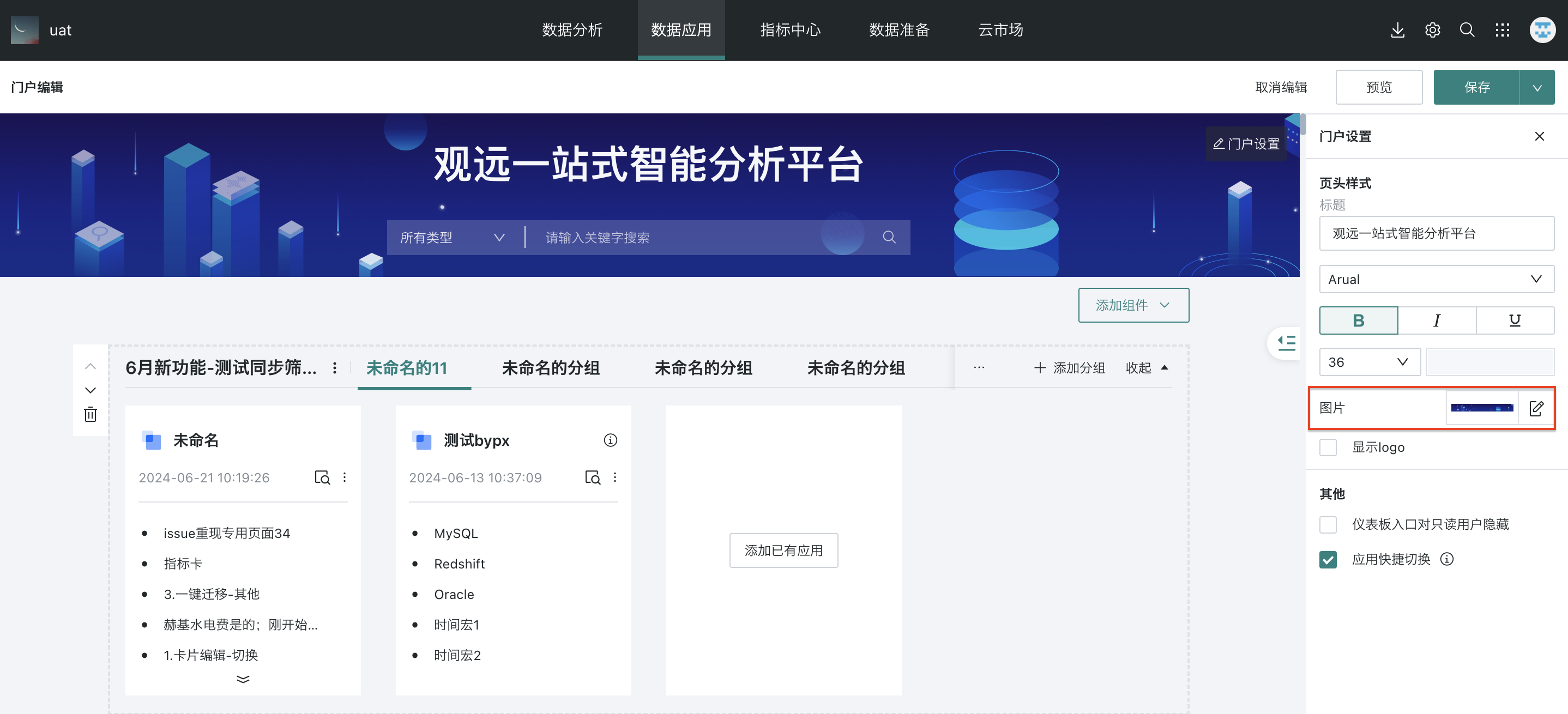Click the 预览 button
Screen dimensions: 1568x714
1378,87
